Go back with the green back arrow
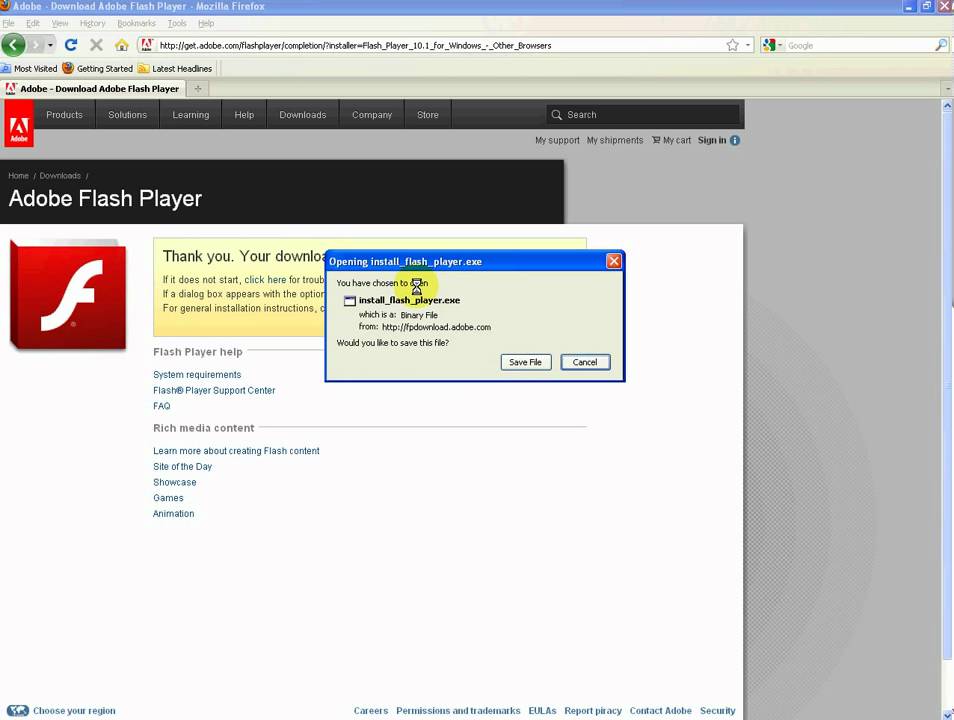This screenshot has width=954, height=720. pyautogui.click(x=13, y=45)
